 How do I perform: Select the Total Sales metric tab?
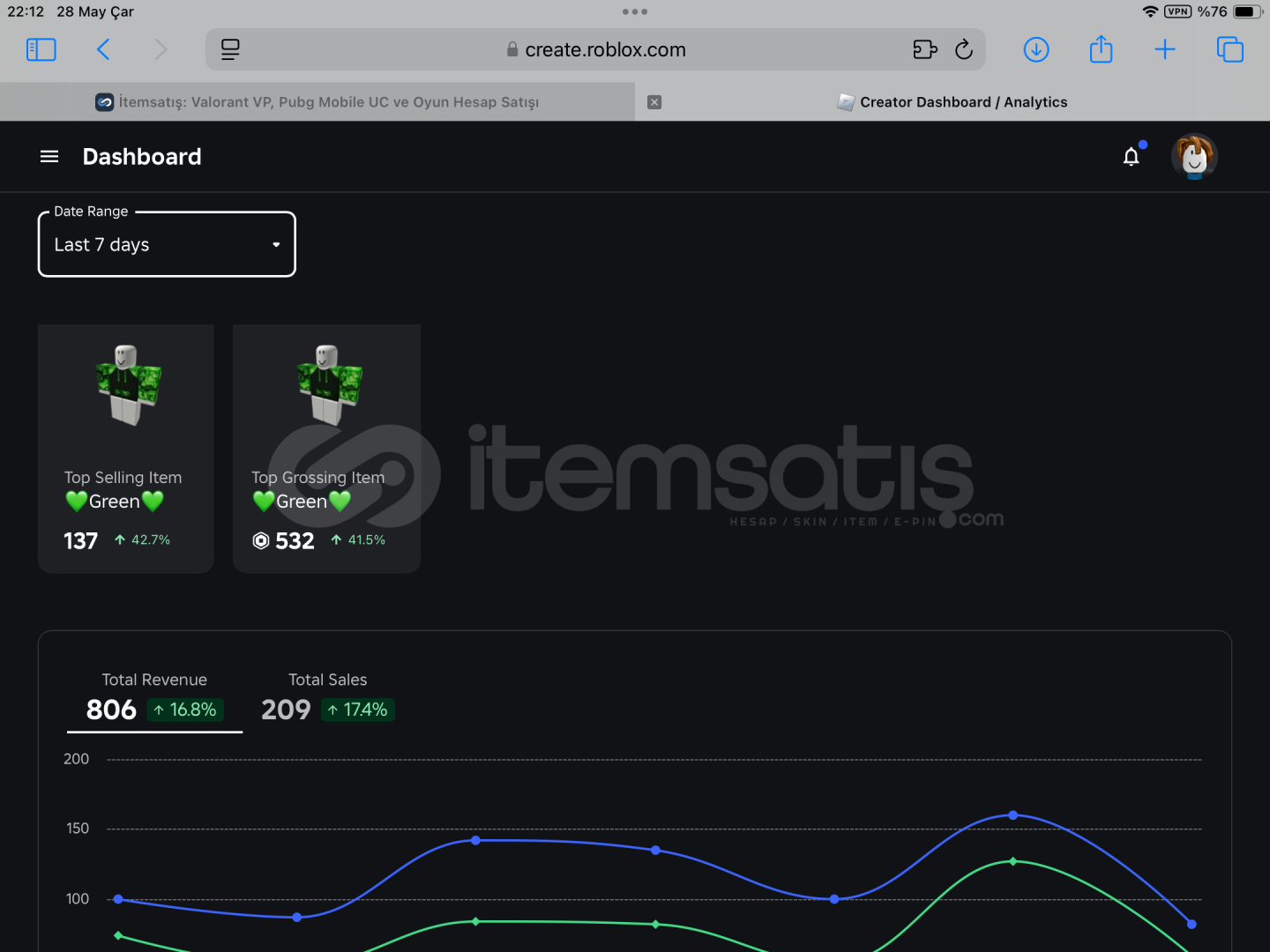pos(328,696)
